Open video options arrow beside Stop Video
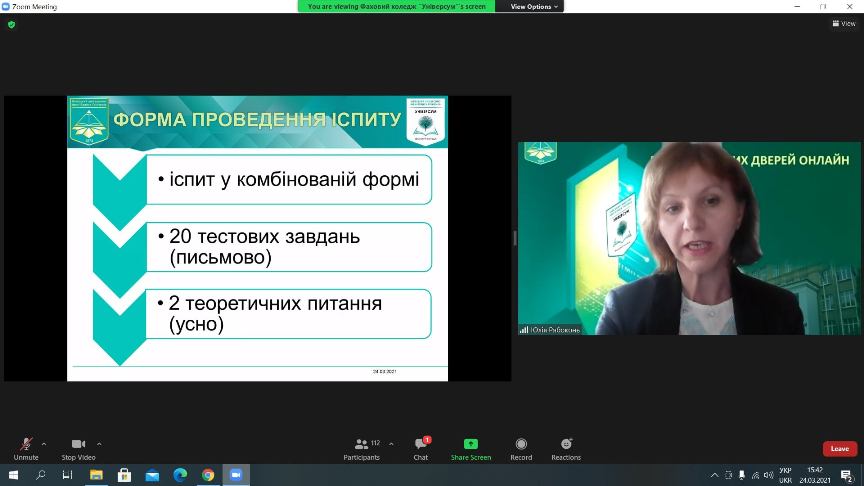The image size is (864, 486). tap(99, 444)
